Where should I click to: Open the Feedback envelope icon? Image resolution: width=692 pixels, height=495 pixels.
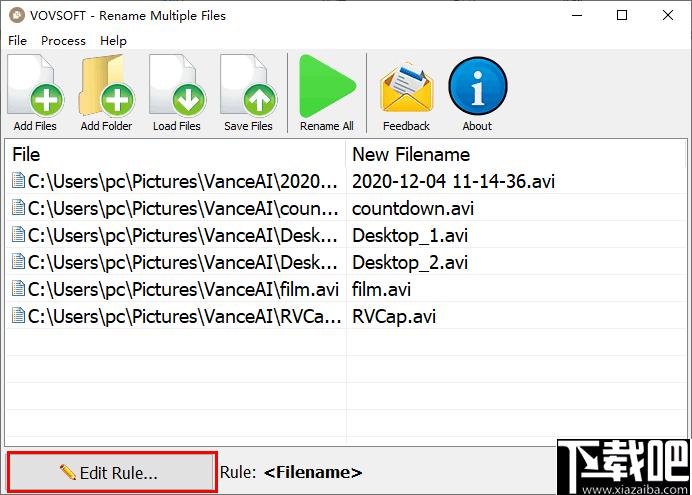tap(406, 87)
